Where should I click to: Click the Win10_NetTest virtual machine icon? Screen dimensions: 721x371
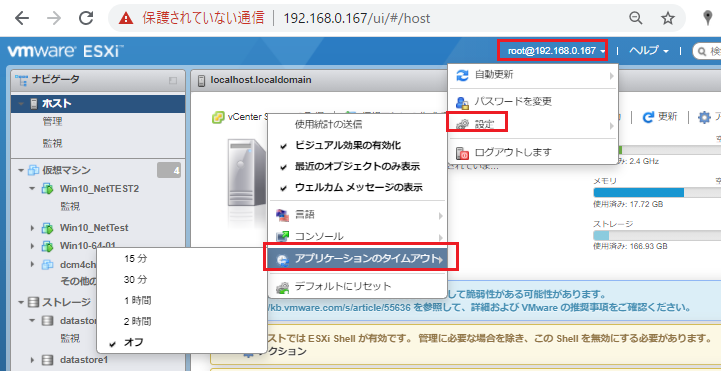click(x=47, y=228)
